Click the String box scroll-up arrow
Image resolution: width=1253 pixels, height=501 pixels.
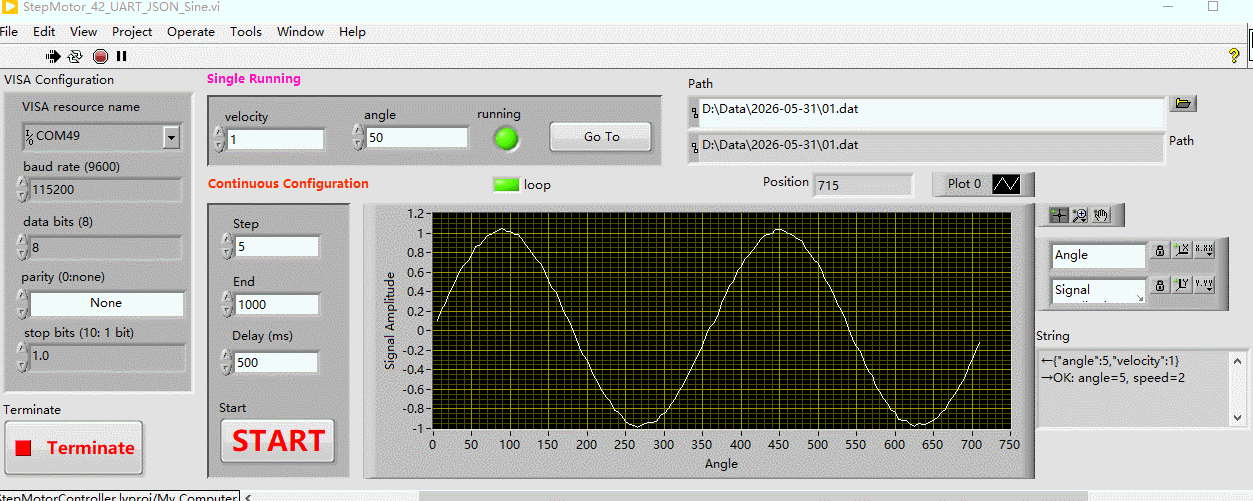[1238, 361]
